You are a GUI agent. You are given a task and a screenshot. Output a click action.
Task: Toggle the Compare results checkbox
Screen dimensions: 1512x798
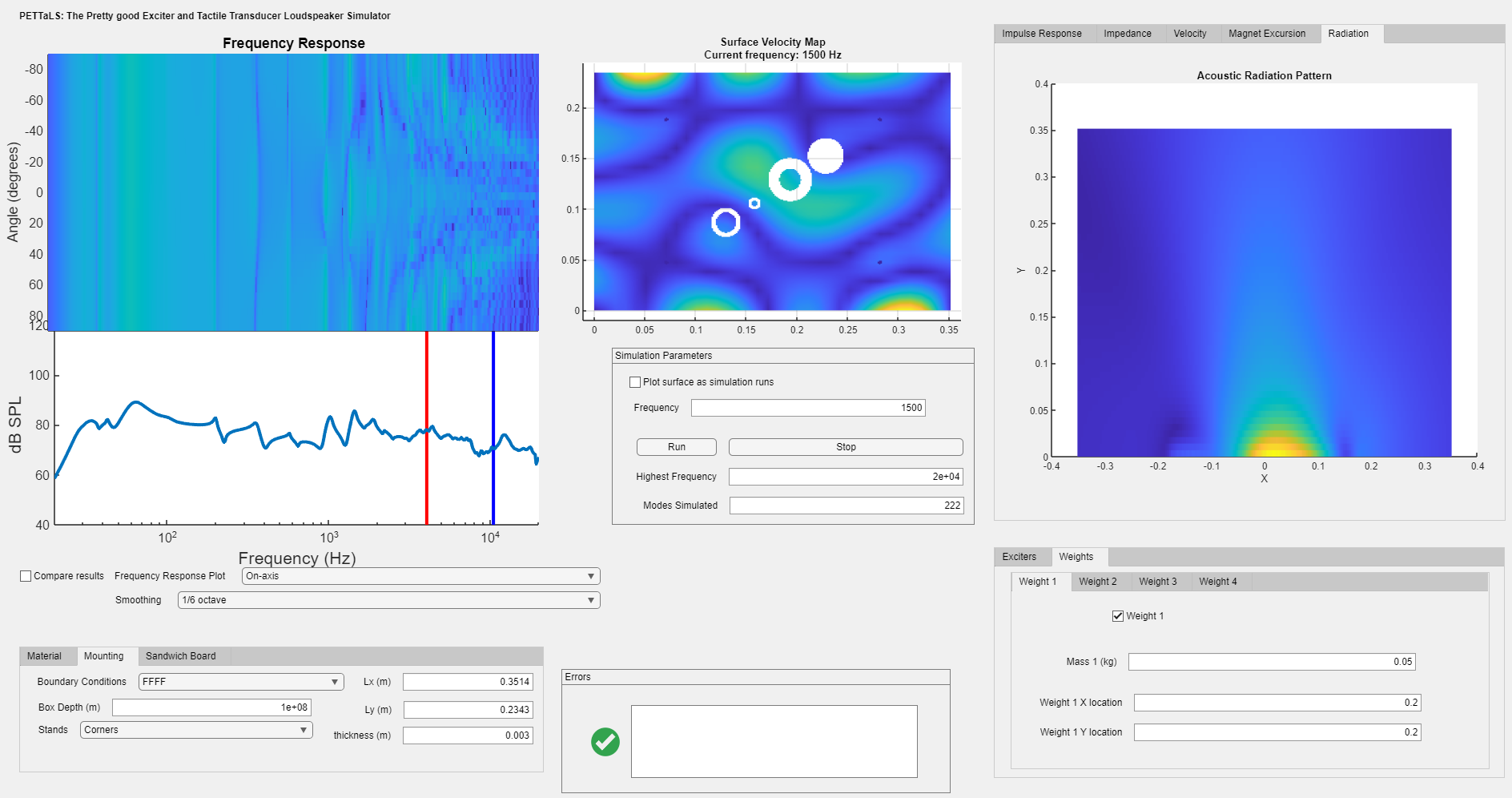click(26, 576)
